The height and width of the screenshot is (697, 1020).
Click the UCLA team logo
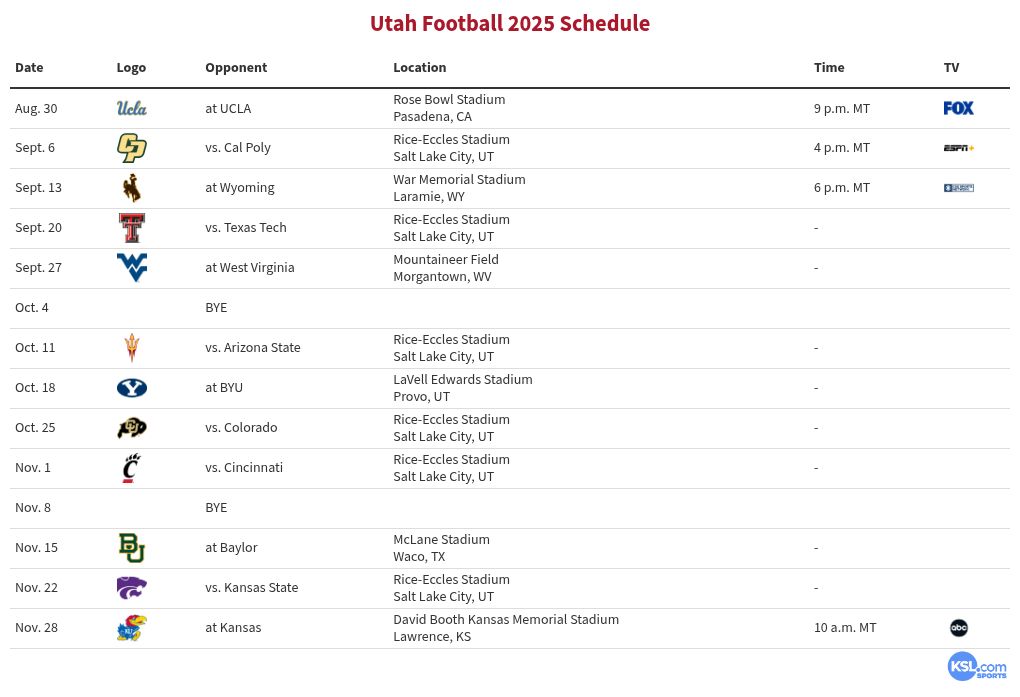[x=131, y=108]
